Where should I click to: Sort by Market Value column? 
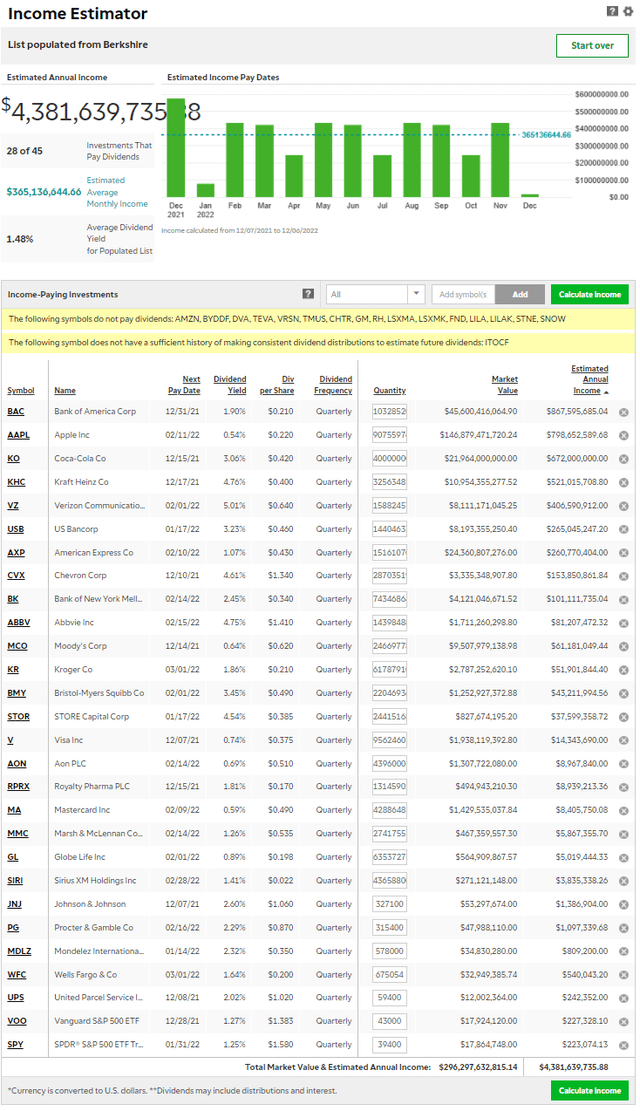coord(505,385)
